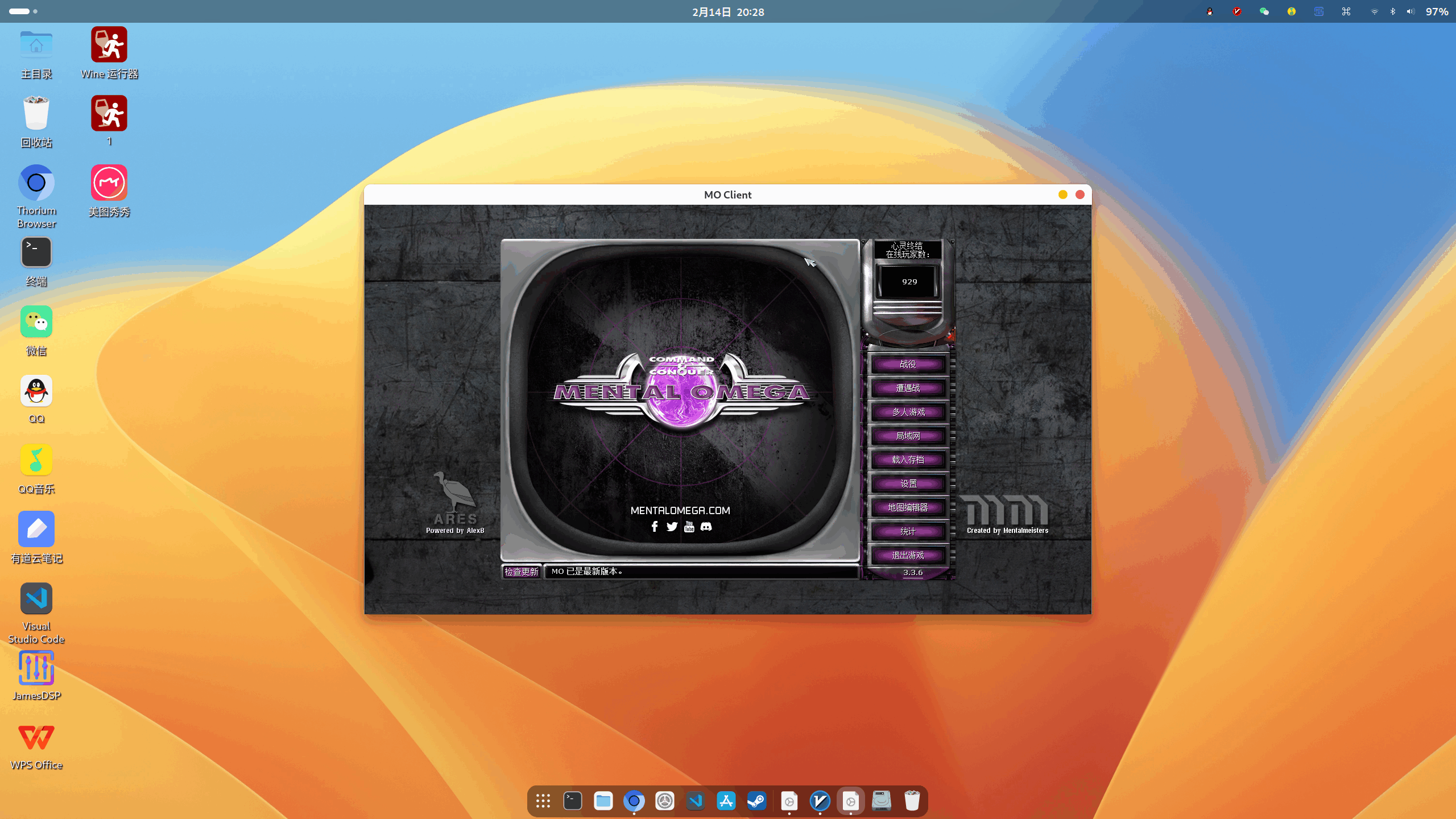Open 有道云笔记 desktop icon
Viewport: 1456px width, 819px height.
pyautogui.click(x=36, y=538)
